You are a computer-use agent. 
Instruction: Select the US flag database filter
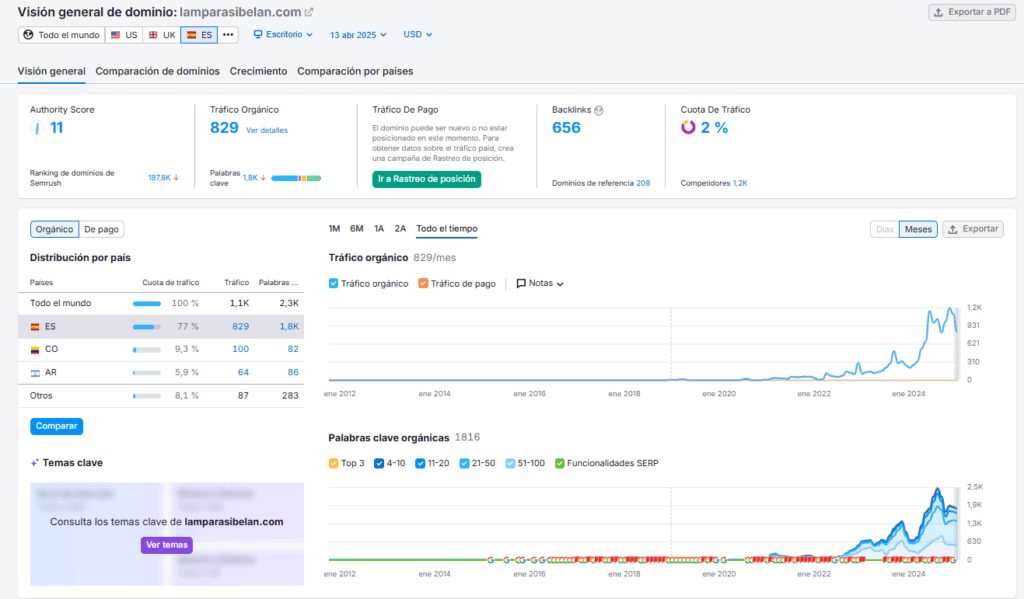[x=124, y=35]
